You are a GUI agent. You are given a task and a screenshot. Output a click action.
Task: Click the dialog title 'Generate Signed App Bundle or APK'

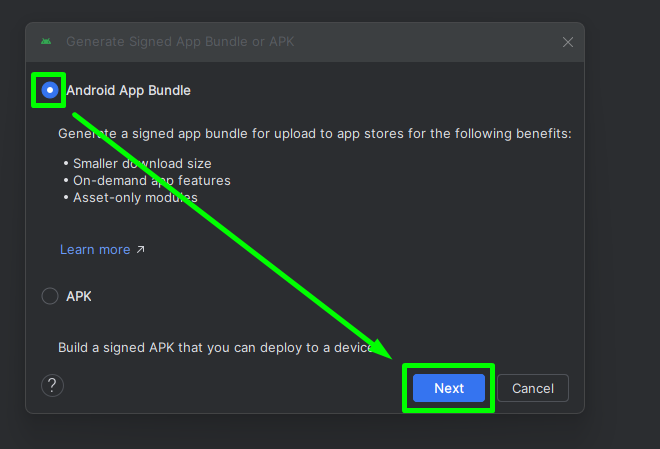click(x=180, y=42)
